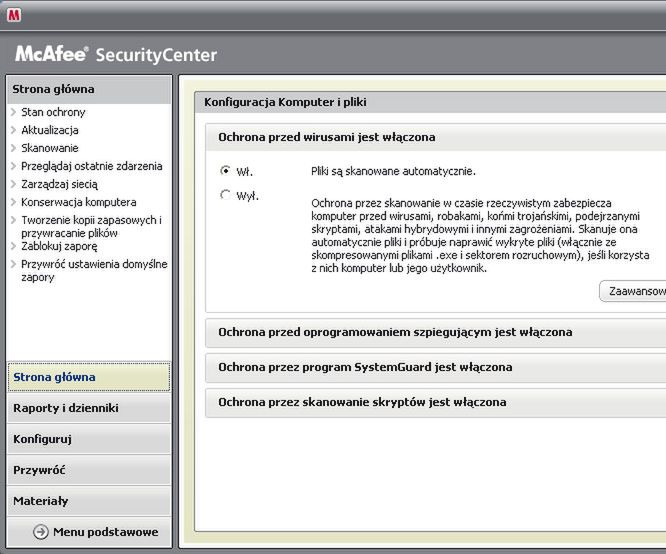
Task: Collapse Ochrona przed wirusami section header
Action: coord(326,137)
